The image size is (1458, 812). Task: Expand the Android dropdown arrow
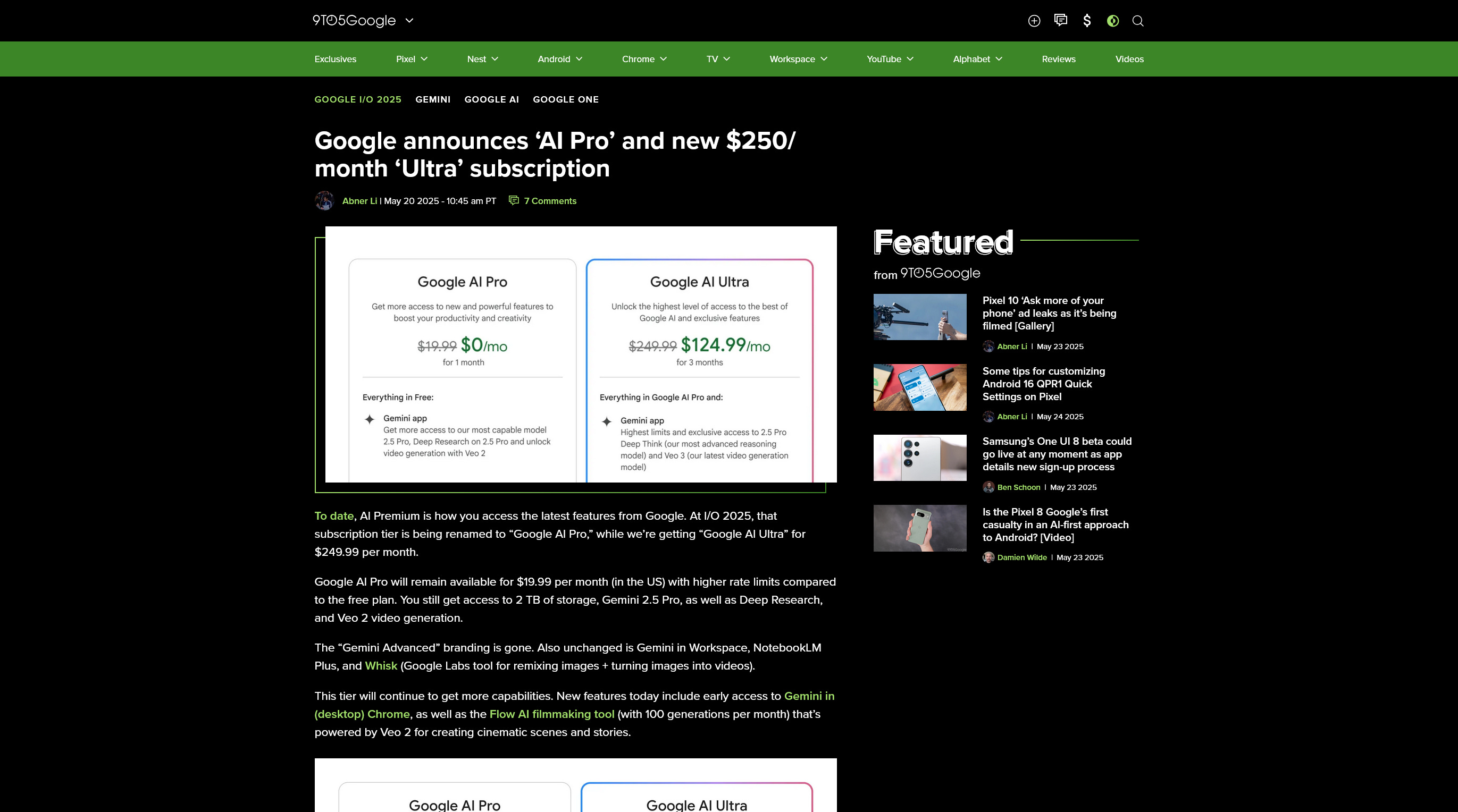coord(579,59)
